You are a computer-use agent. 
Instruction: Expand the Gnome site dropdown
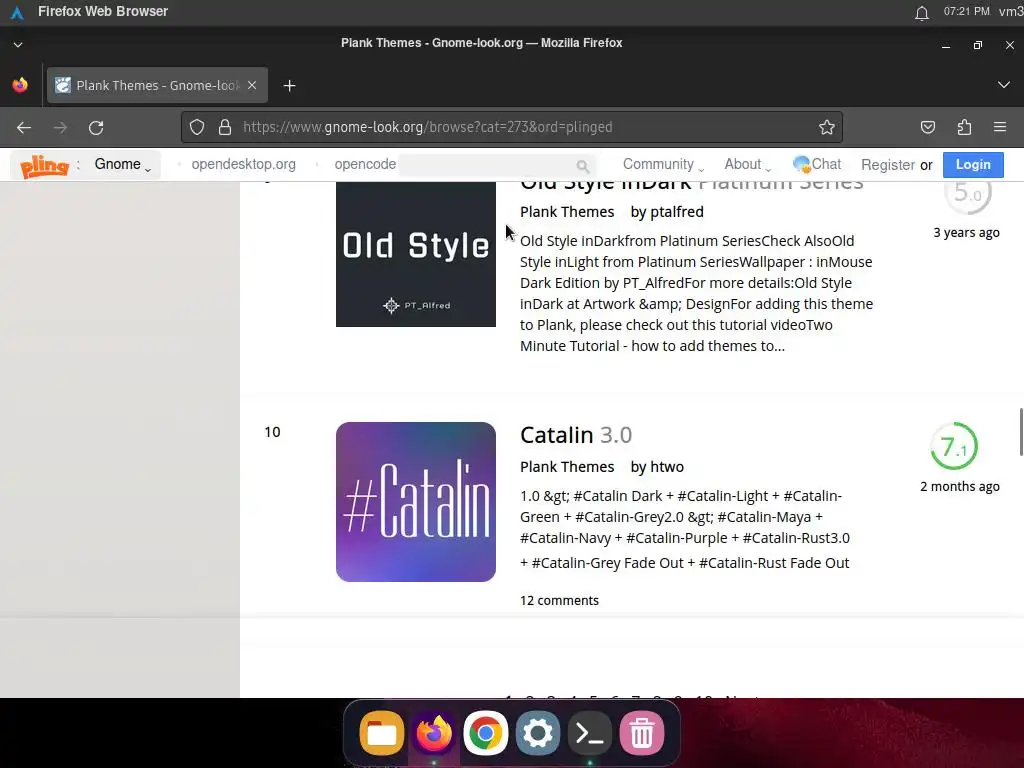pyautogui.click(x=122, y=165)
